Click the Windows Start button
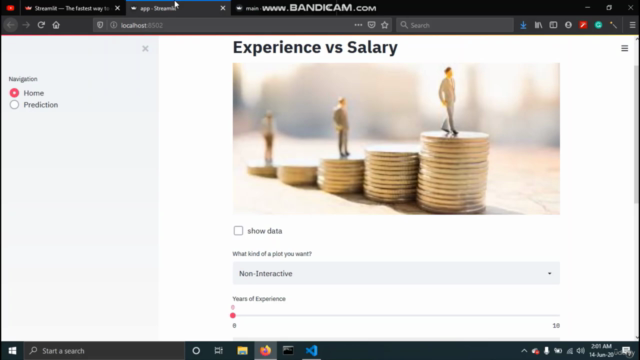Viewport: 640px width, 360px height. [x=12, y=351]
